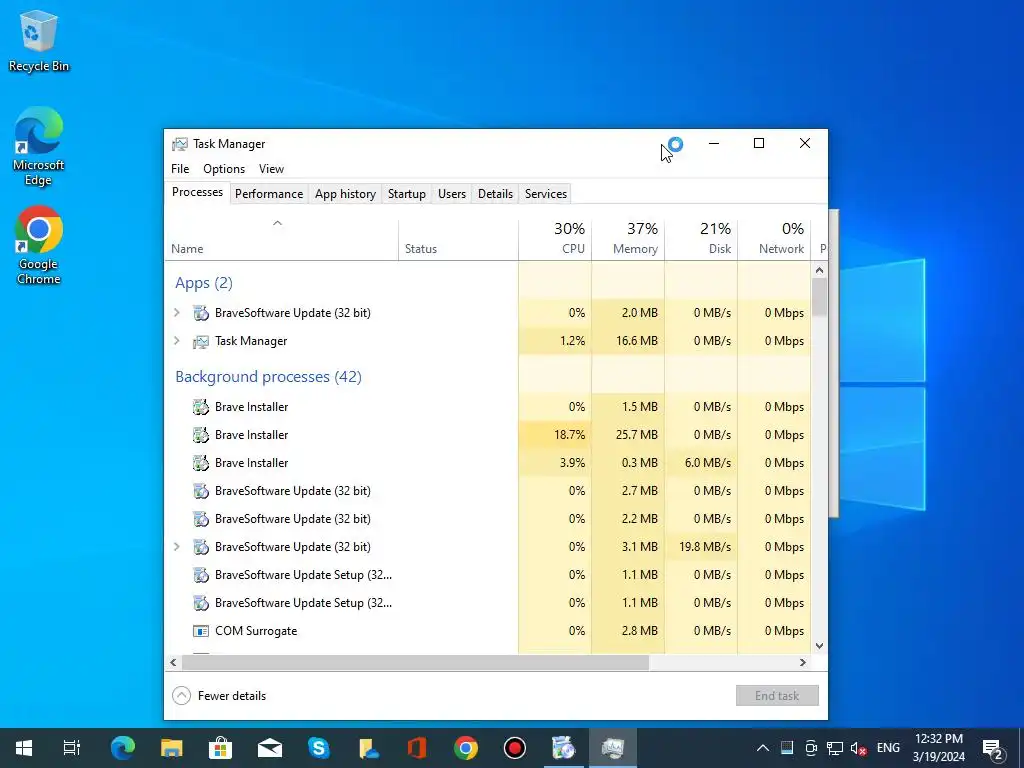Open the Recycle Bin desktop icon
Image resolution: width=1024 pixels, height=768 pixels.
39,41
